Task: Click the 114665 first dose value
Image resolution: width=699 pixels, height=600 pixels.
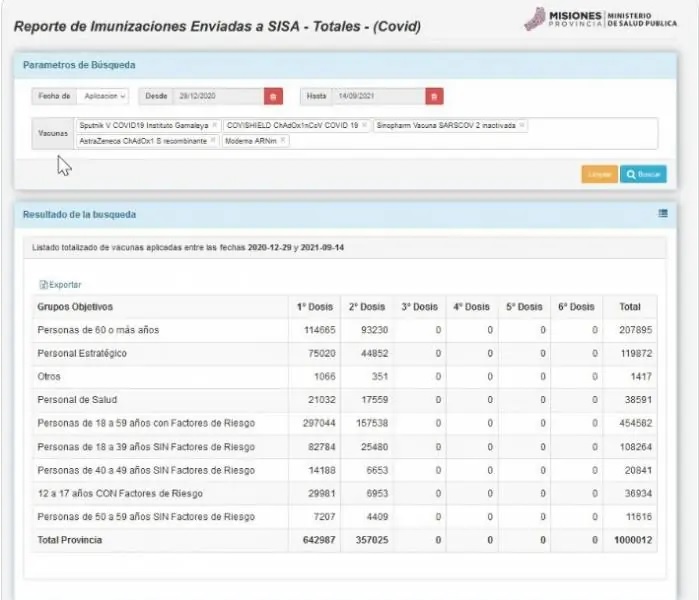Action: (x=320, y=330)
